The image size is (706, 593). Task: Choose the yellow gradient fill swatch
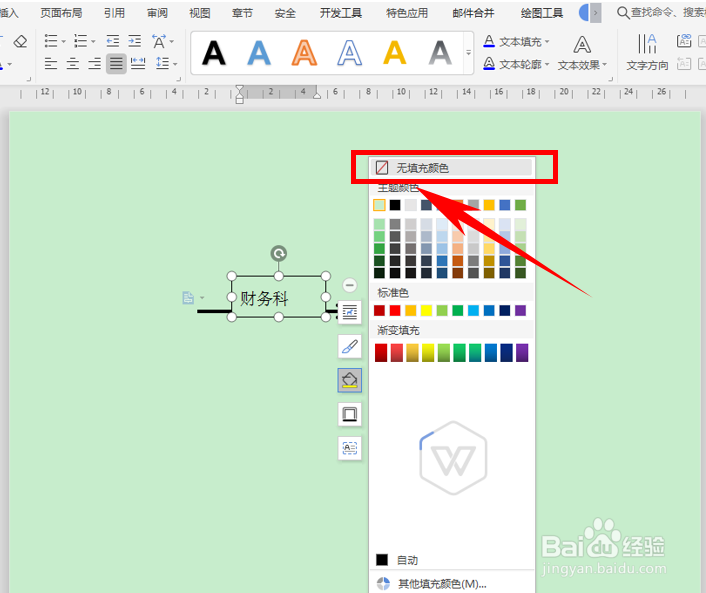[428, 353]
